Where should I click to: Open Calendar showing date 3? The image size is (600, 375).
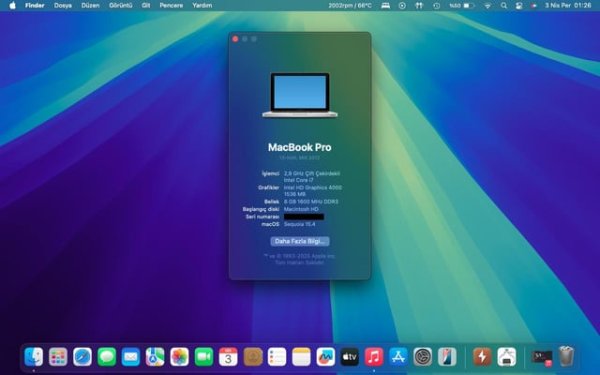pos(228,357)
